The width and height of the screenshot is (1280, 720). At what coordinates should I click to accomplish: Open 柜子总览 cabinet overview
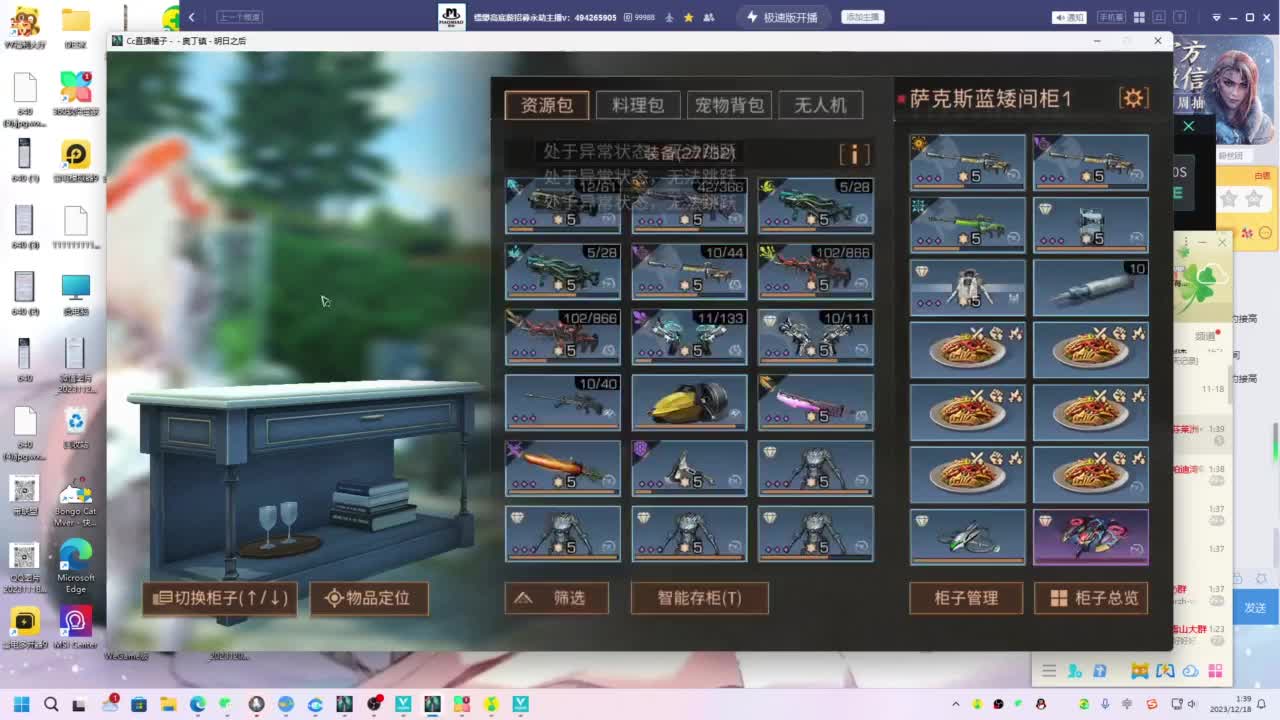(x=1091, y=598)
